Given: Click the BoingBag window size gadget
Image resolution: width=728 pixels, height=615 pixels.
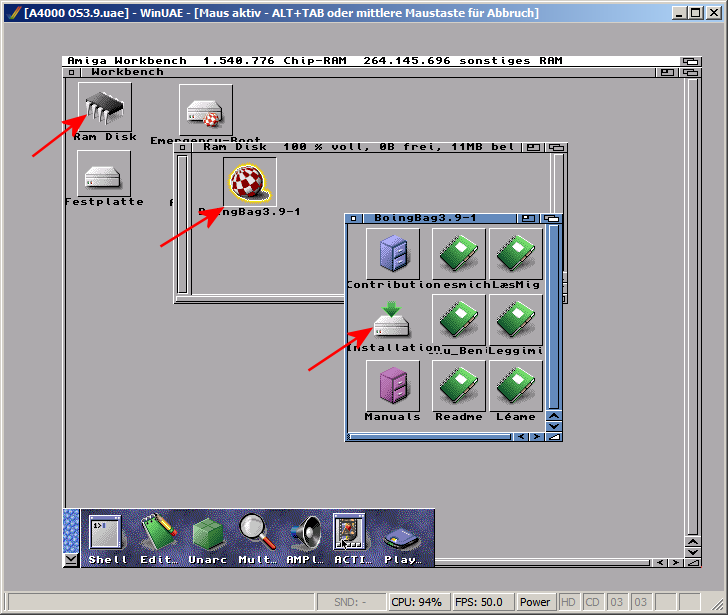Looking at the screenshot, I should point(554,437).
